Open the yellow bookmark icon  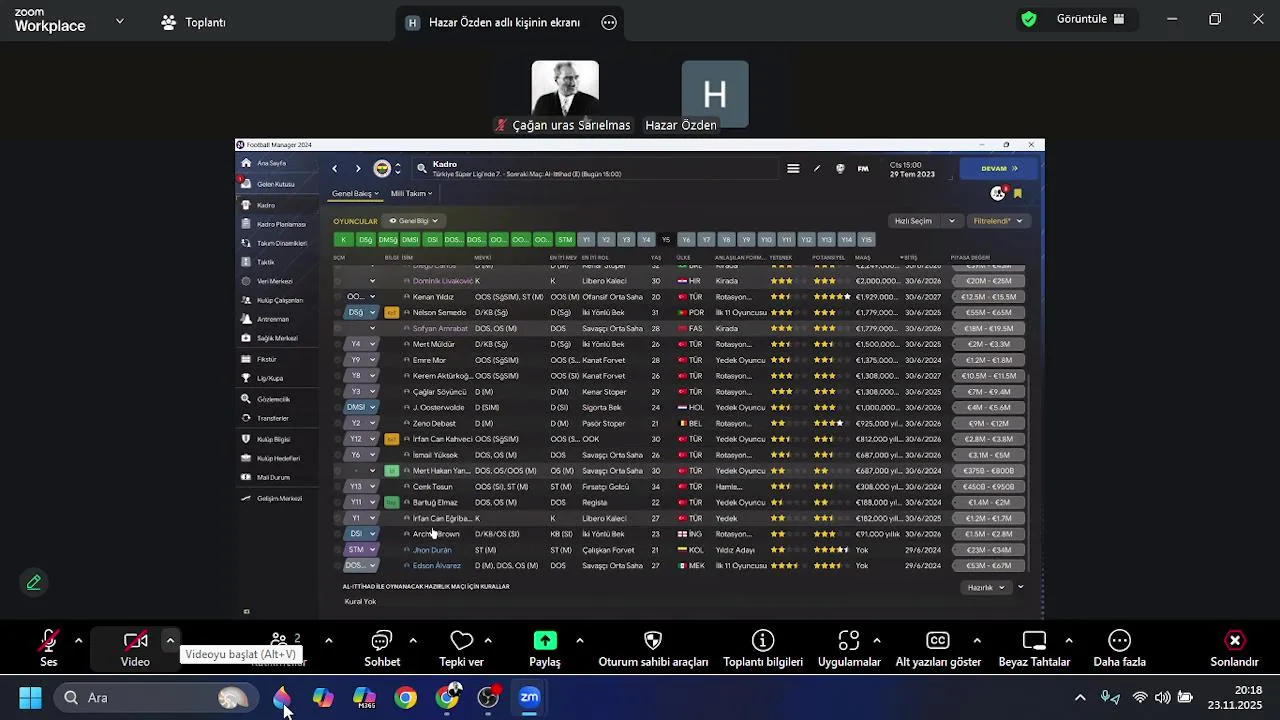point(1018,193)
